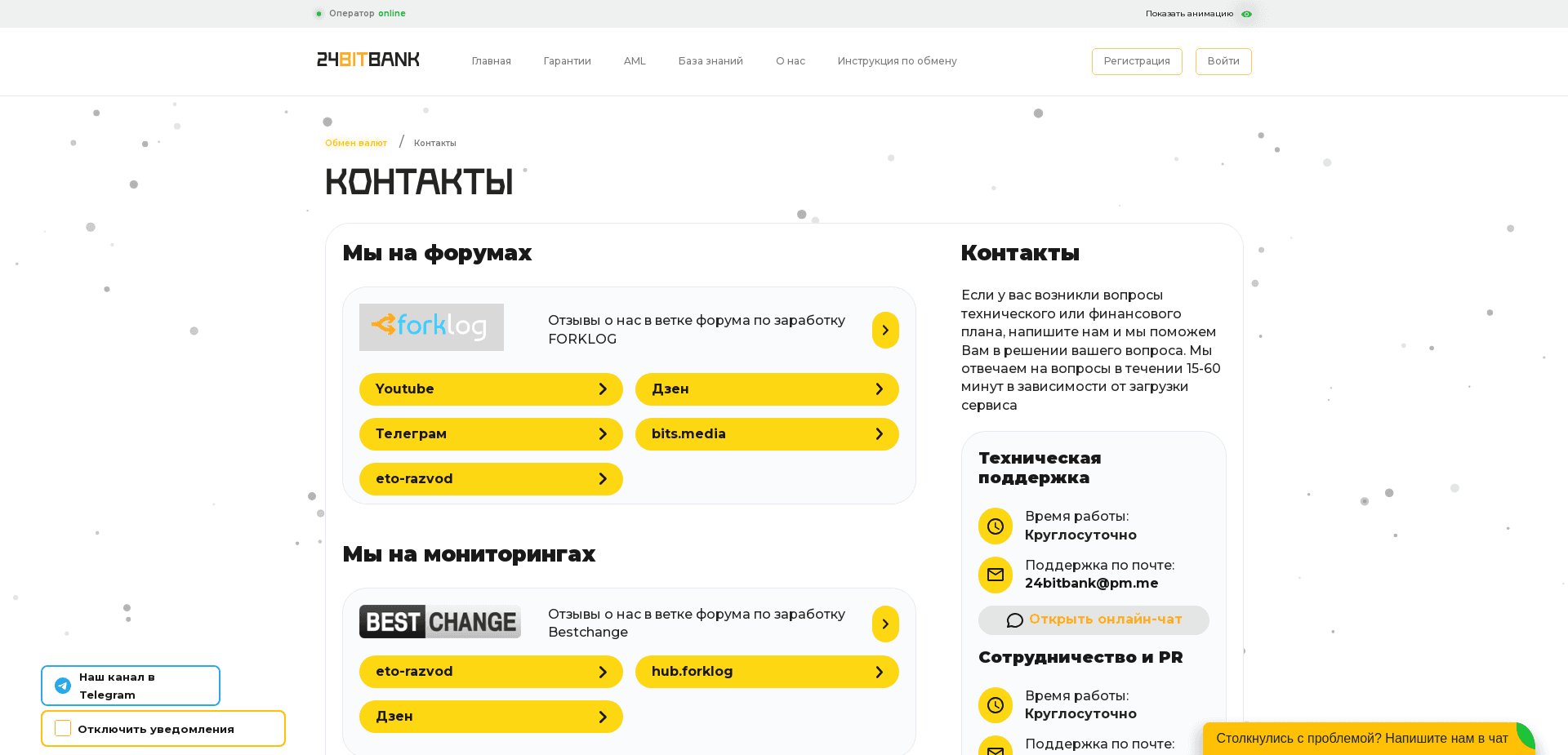Viewport: 1568px width, 755px height.
Task: Click the 24BITBANK site logo
Action: 367,60
